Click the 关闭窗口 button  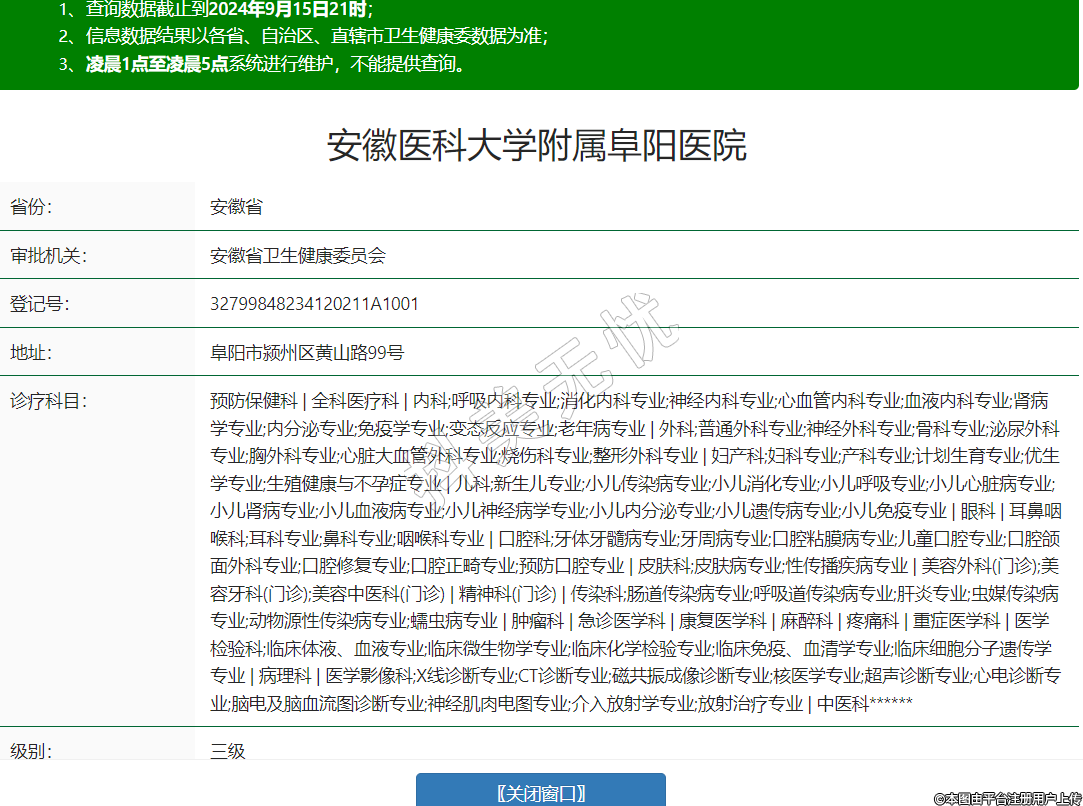click(x=541, y=793)
